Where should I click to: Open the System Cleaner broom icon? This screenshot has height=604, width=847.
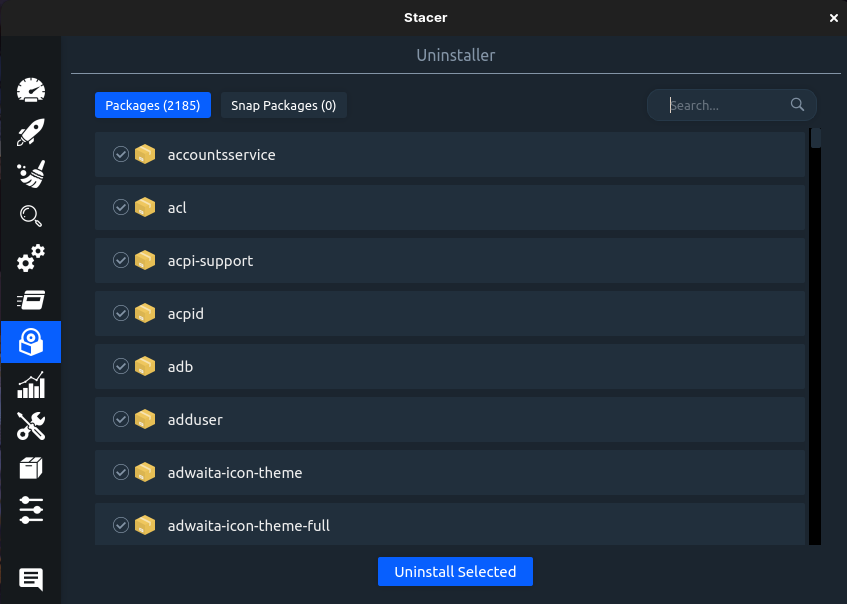31,174
